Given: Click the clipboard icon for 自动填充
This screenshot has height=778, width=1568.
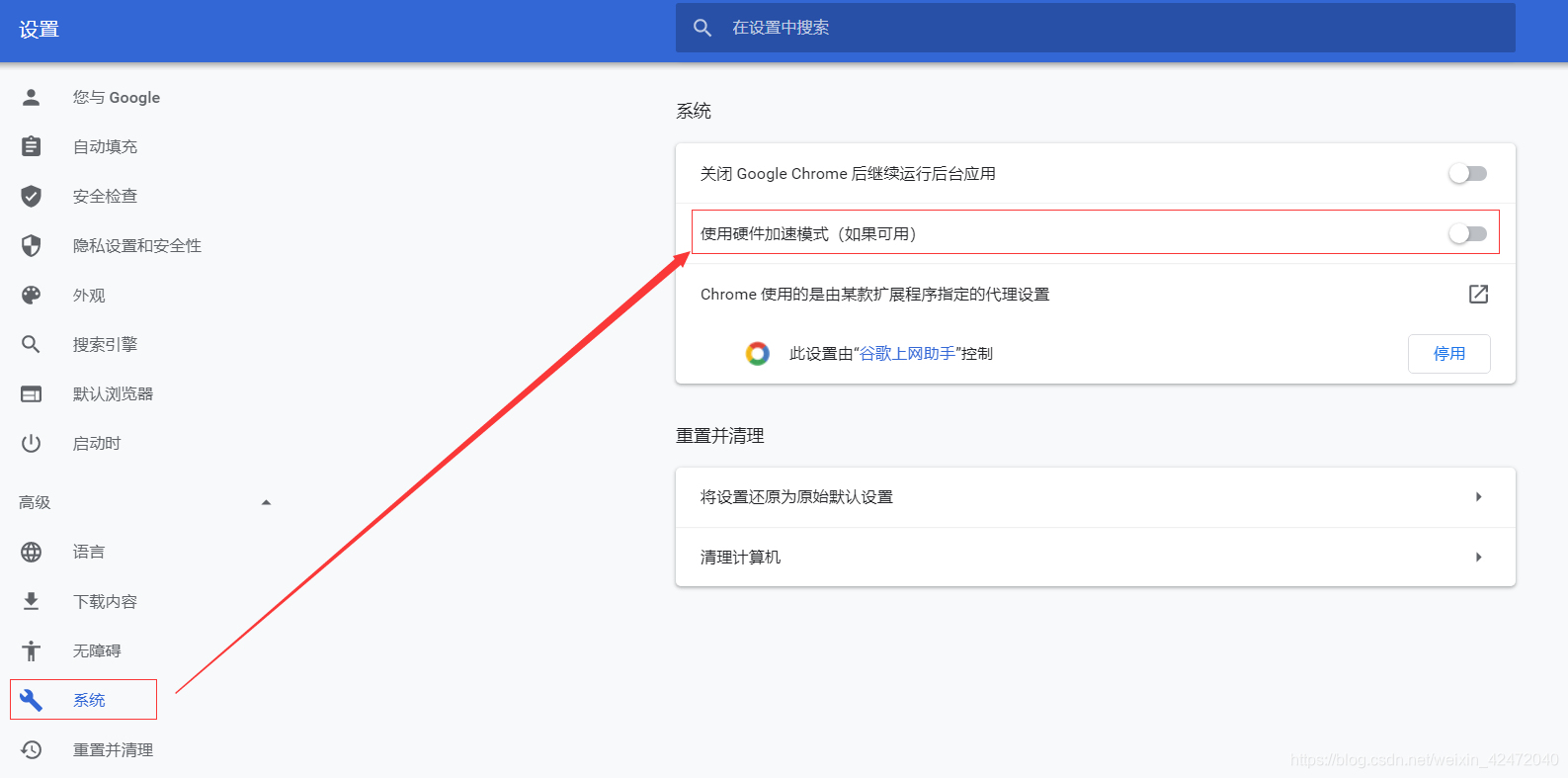Looking at the screenshot, I should tap(32, 146).
